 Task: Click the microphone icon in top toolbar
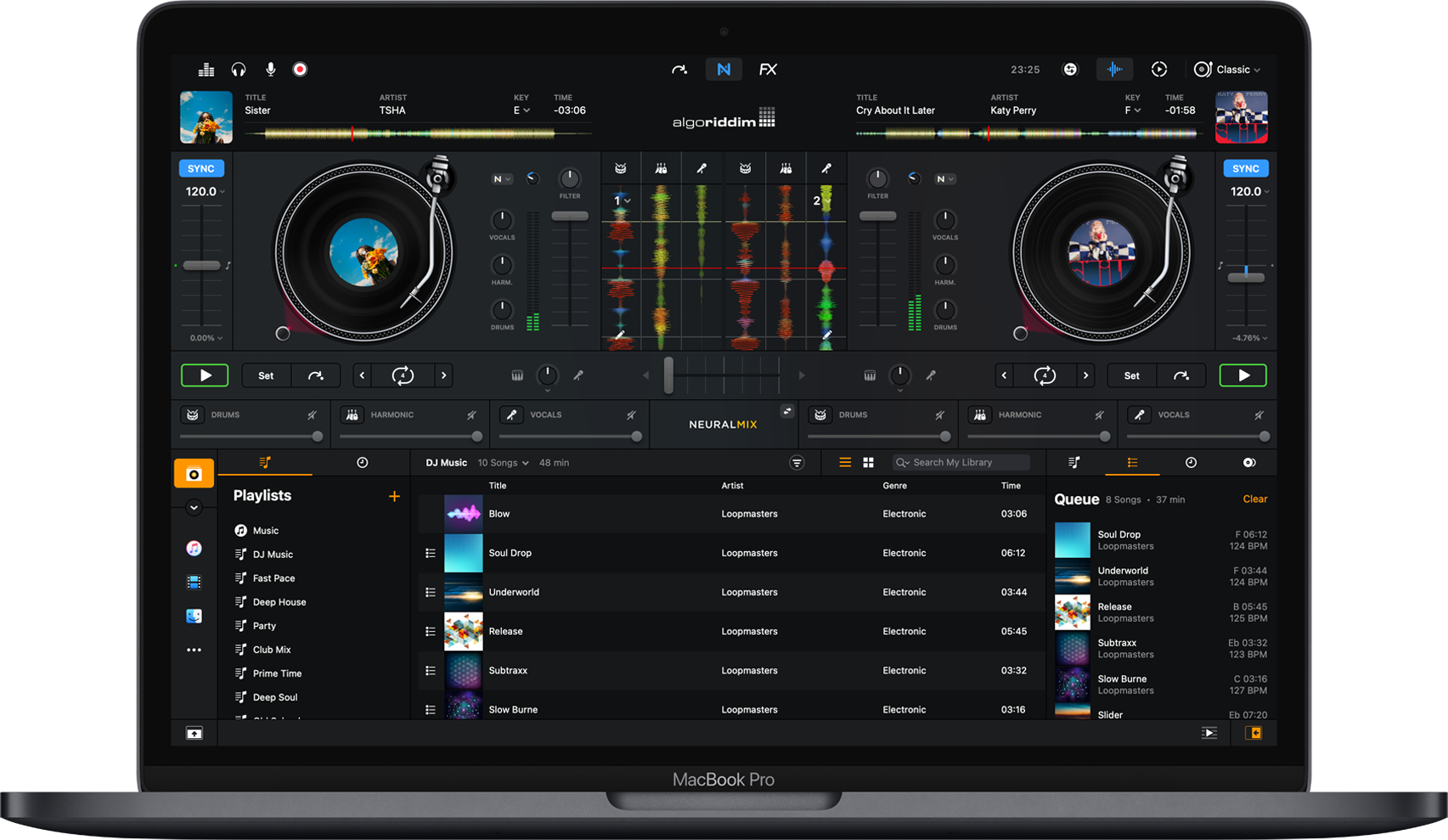click(270, 70)
